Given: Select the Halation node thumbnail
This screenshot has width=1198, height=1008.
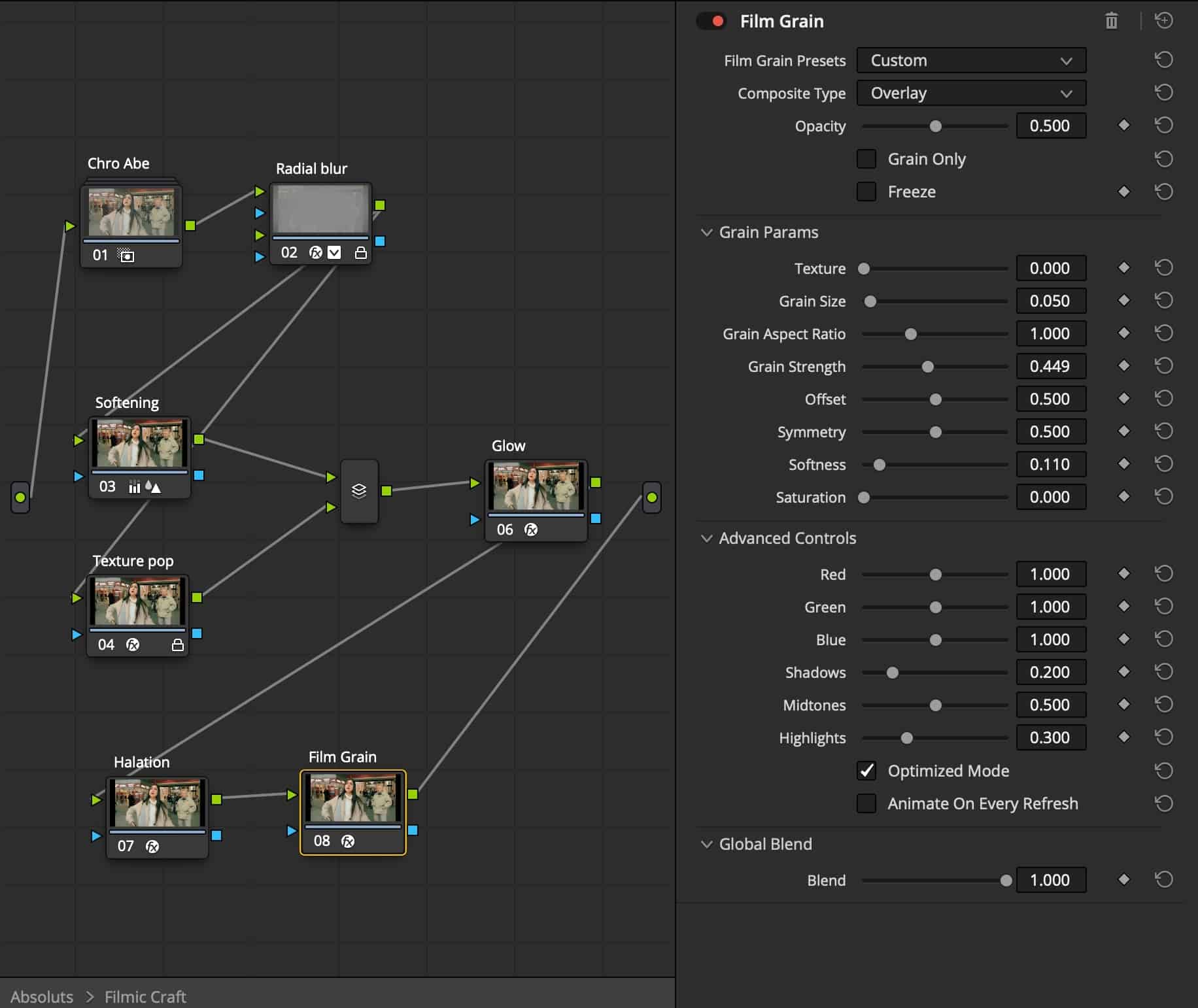Looking at the screenshot, I should 157,803.
